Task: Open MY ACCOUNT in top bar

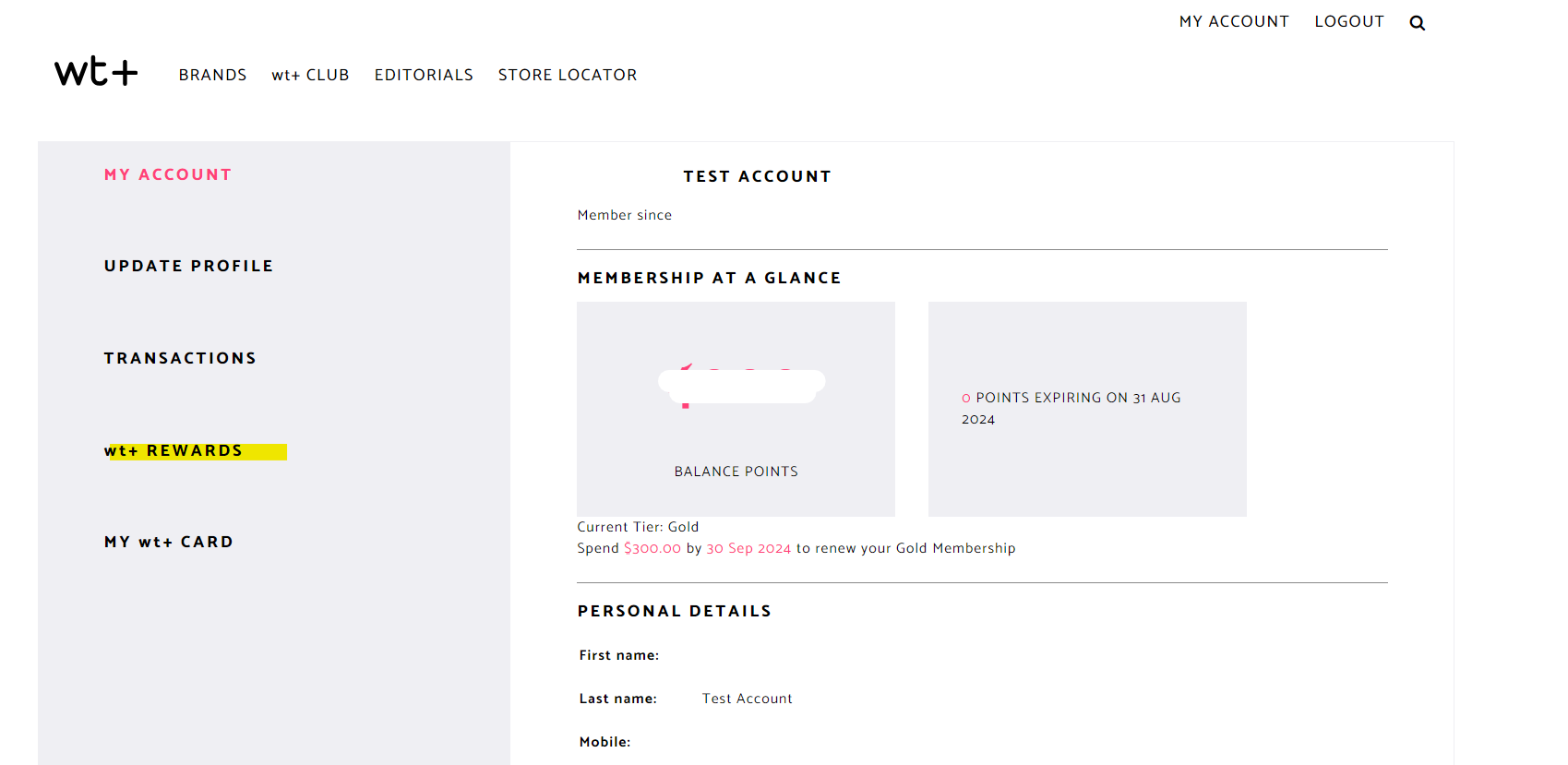Action: click(1234, 21)
